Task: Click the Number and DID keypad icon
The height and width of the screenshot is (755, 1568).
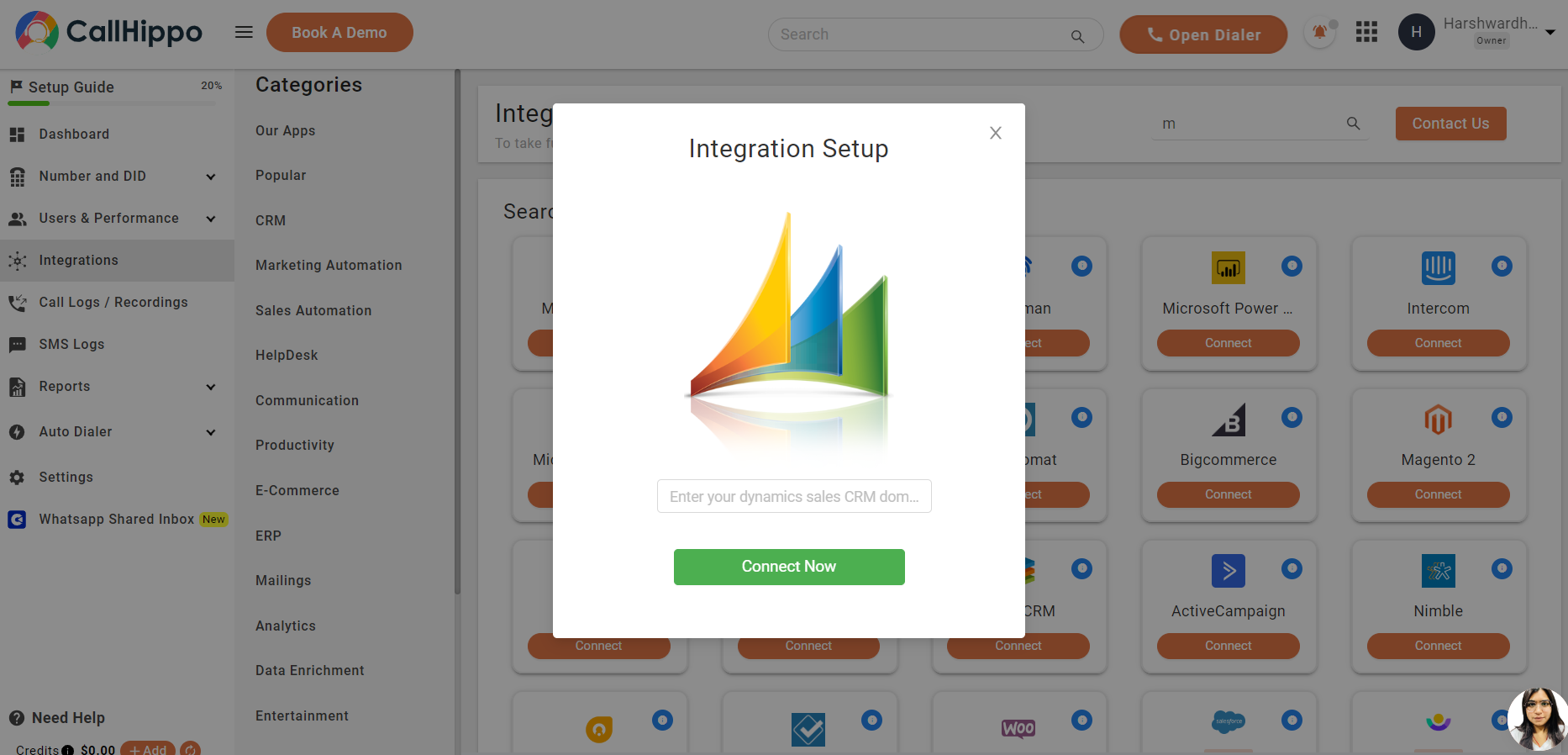Action: coord(17,177)
